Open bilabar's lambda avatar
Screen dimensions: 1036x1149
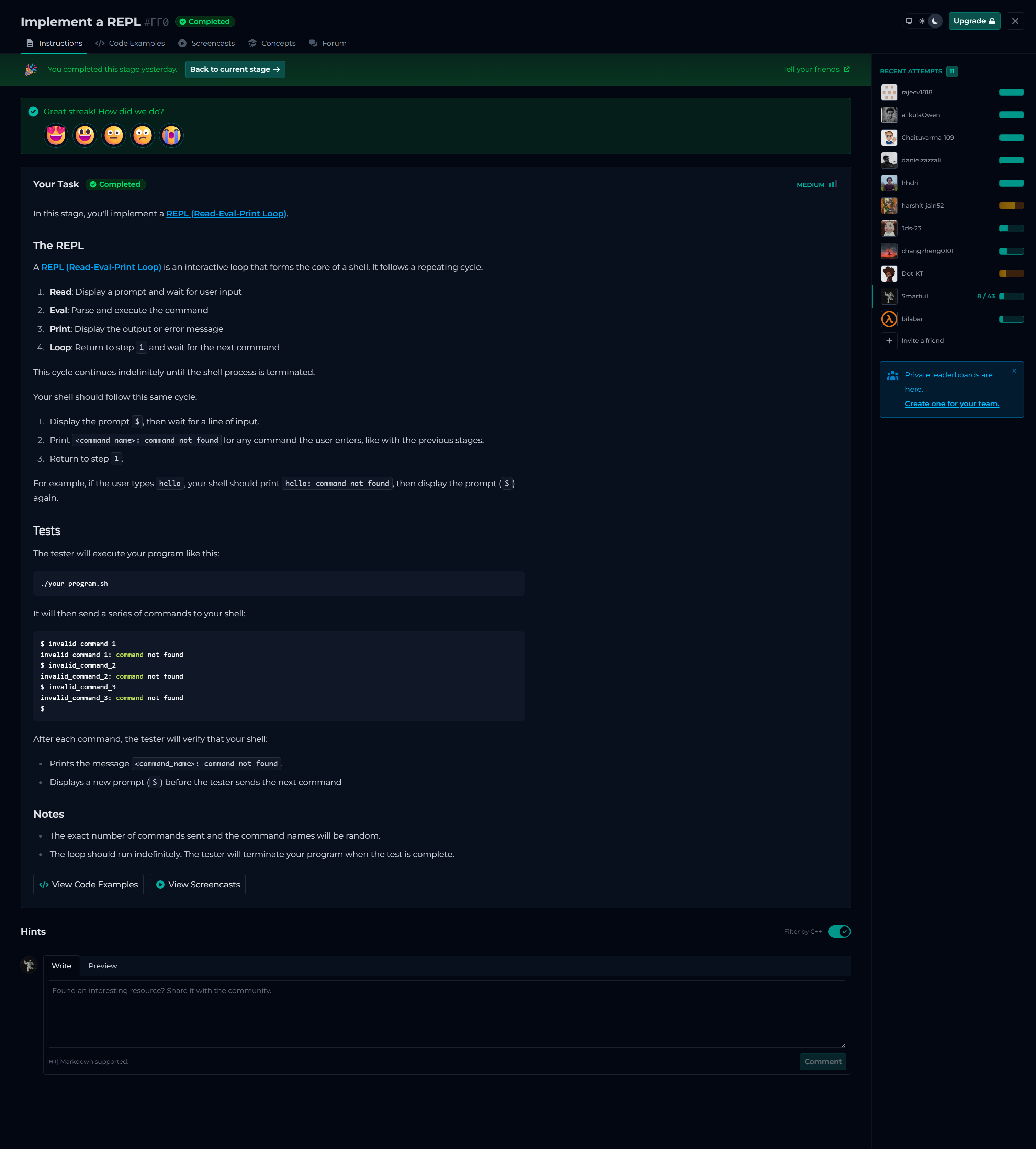pyautogui.click(x=889, y=319)
